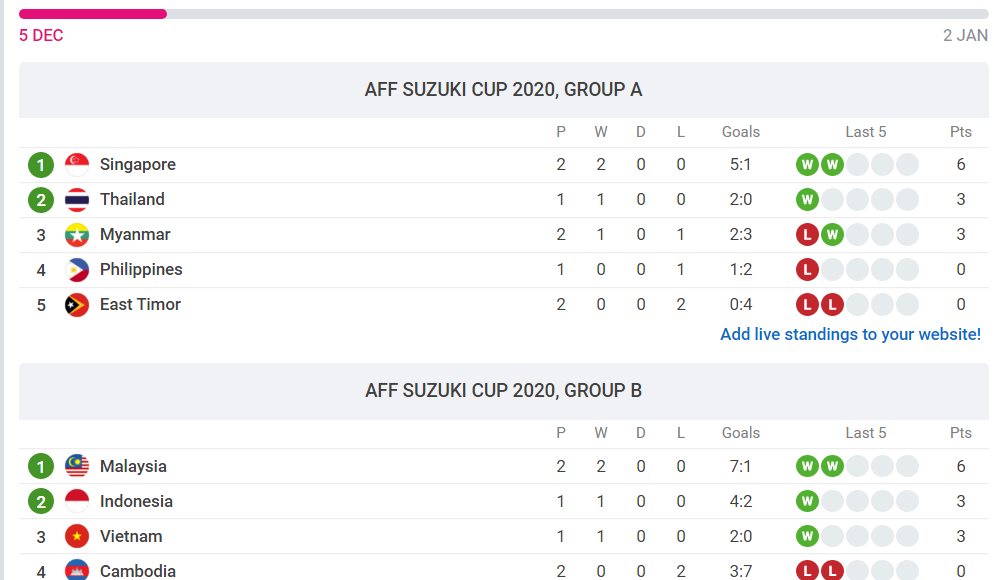994x580 pixels.
Task: Click the Group B table header
Action: pyautogui.click(x=503, y=391)
